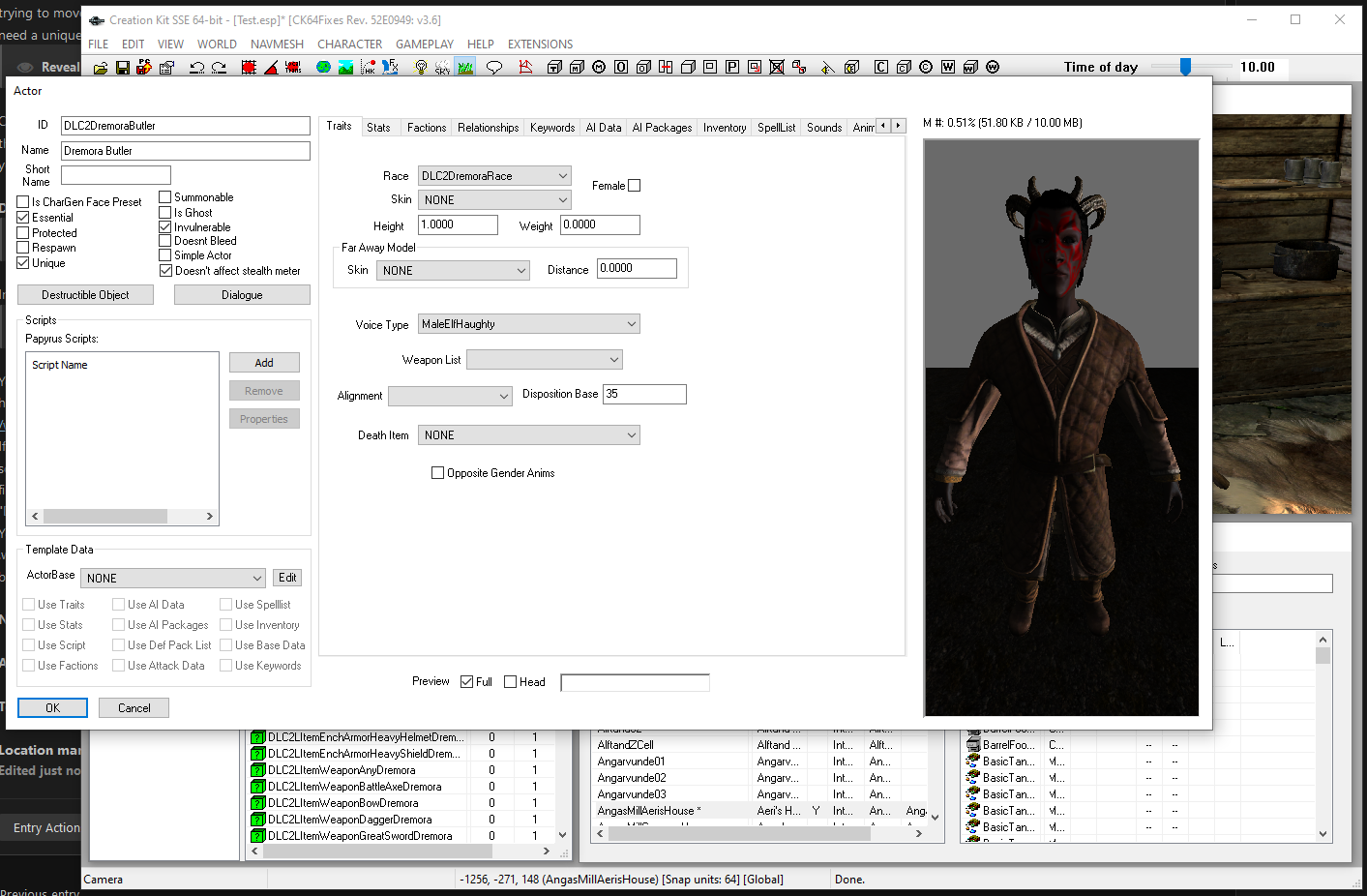This screenshot has height=896, width=1367.
Task: Open the Voice Type dropdown
Action: tap(529, 324)
